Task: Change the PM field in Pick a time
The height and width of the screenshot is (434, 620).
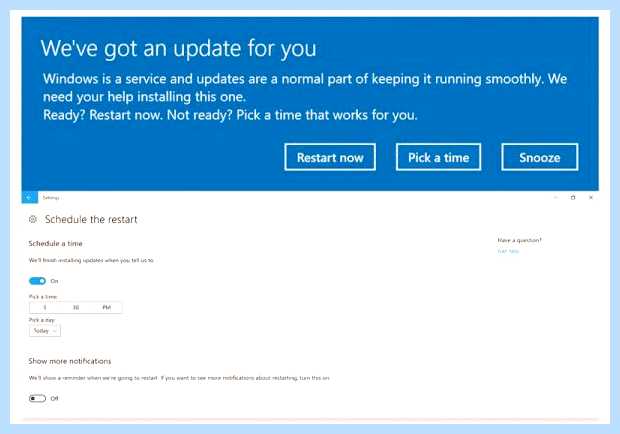Action: click(x=107, y=307)
